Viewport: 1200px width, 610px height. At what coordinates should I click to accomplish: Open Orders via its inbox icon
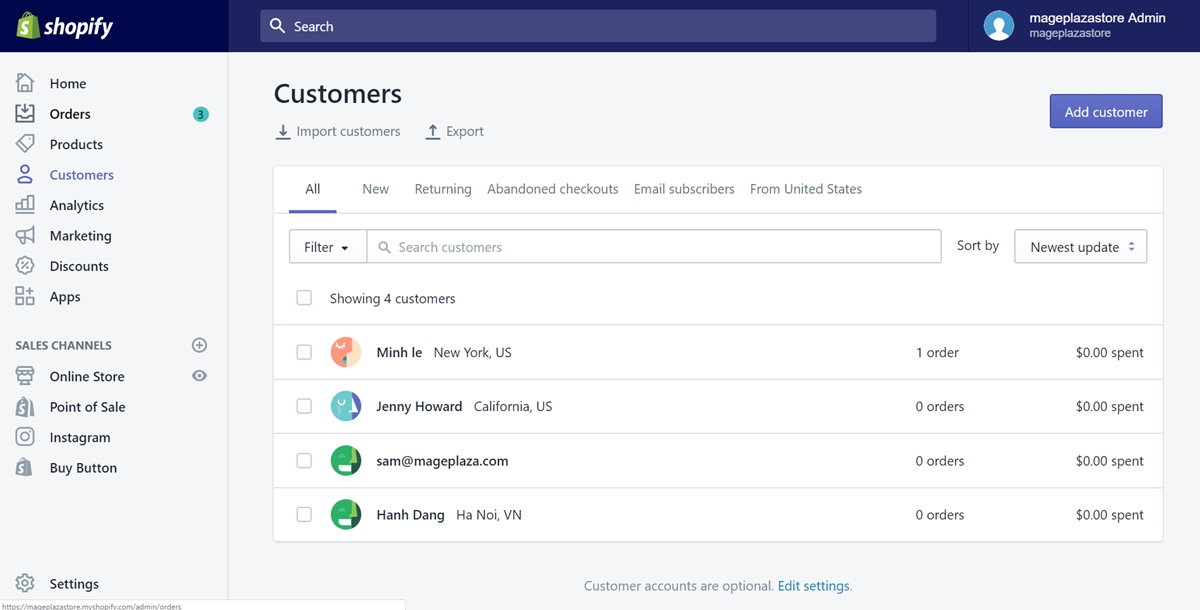point(25,114)
